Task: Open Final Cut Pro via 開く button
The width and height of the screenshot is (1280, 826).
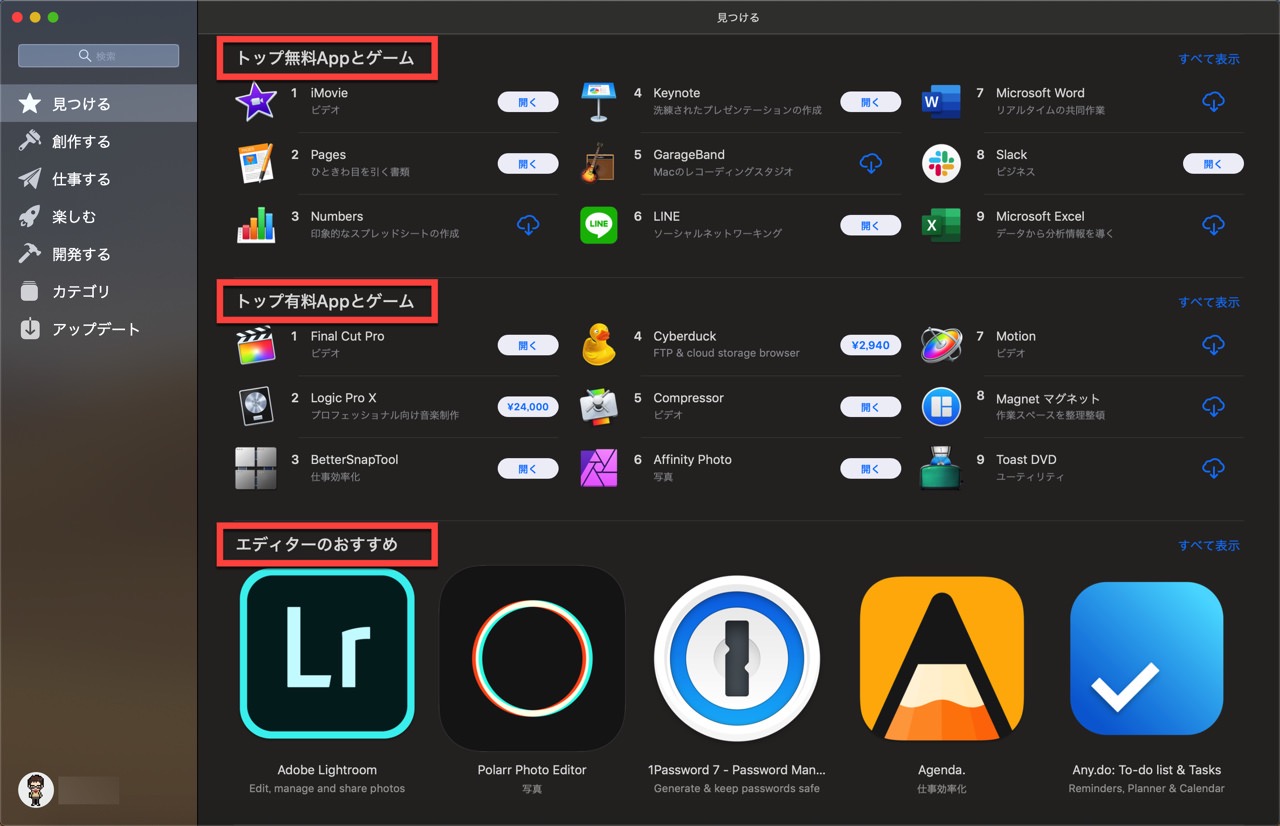Action: (x=528, y=346)
